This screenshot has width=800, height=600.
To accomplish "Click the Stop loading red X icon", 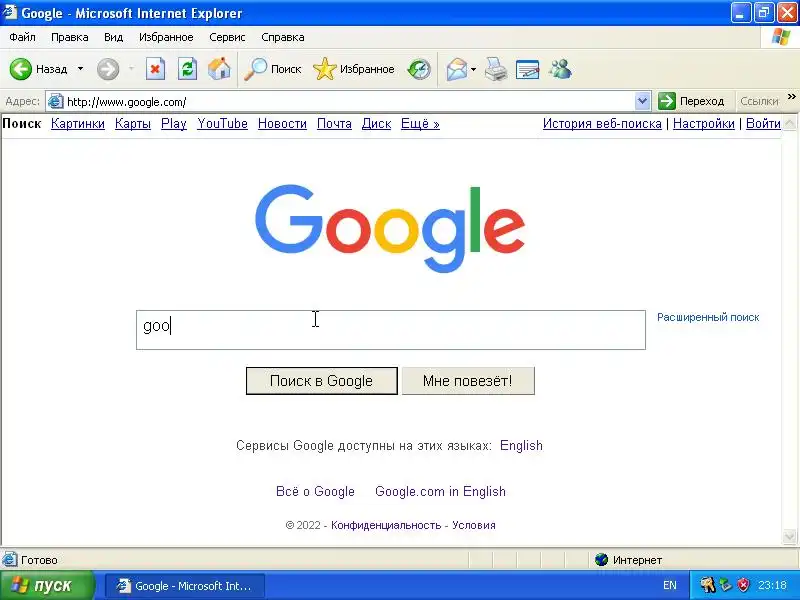I will click(155, 69).
